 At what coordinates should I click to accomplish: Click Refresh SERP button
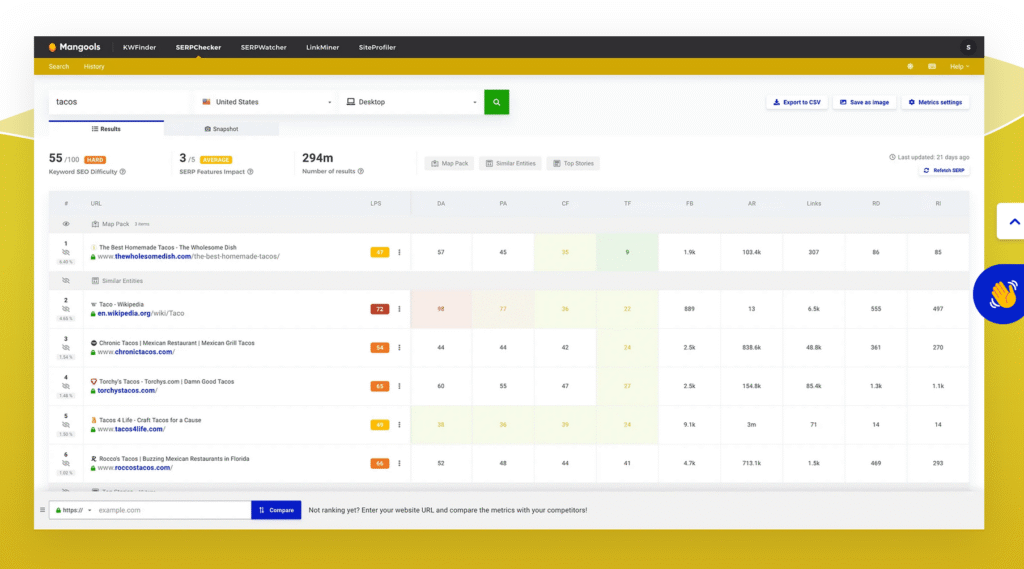[944, 171]
